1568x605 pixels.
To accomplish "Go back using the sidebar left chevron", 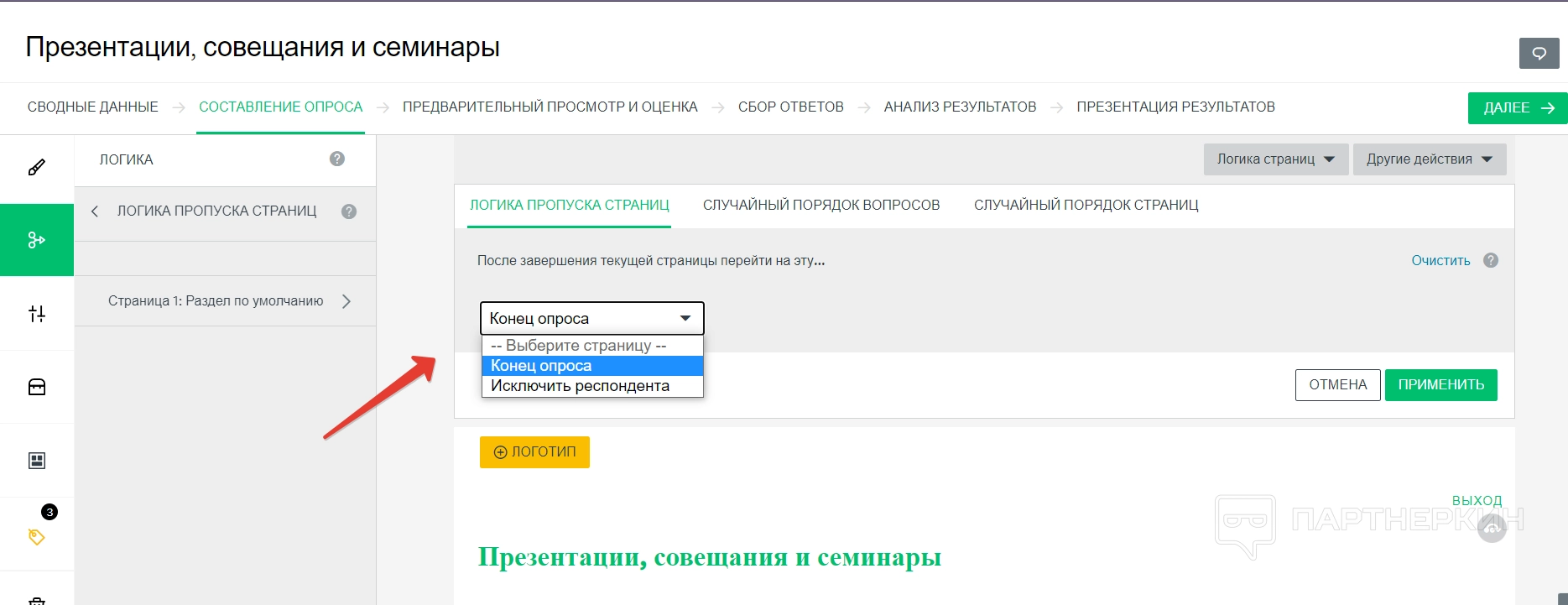I will (x=95, y=211).
